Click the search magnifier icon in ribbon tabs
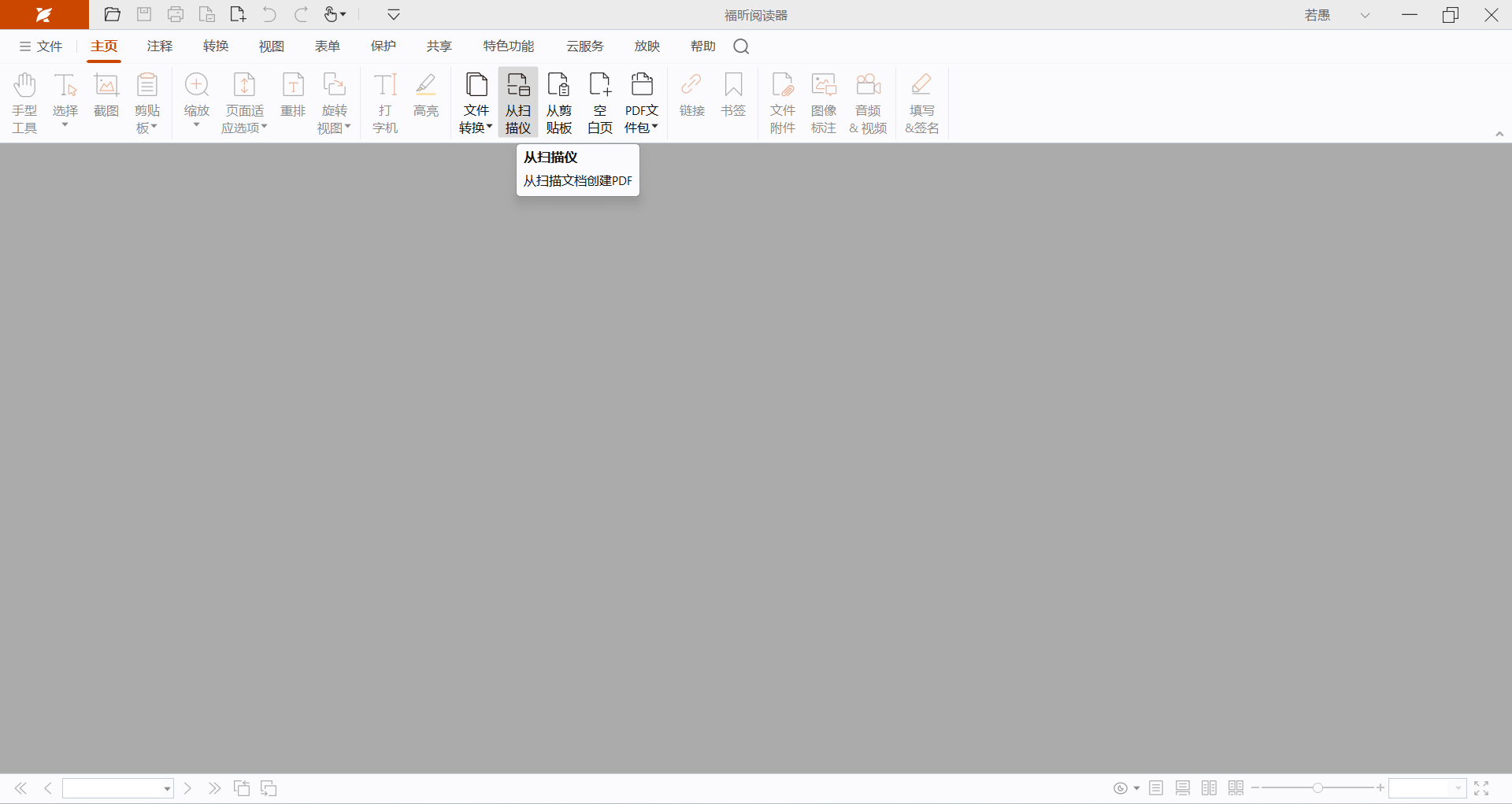 coord(741,46)
